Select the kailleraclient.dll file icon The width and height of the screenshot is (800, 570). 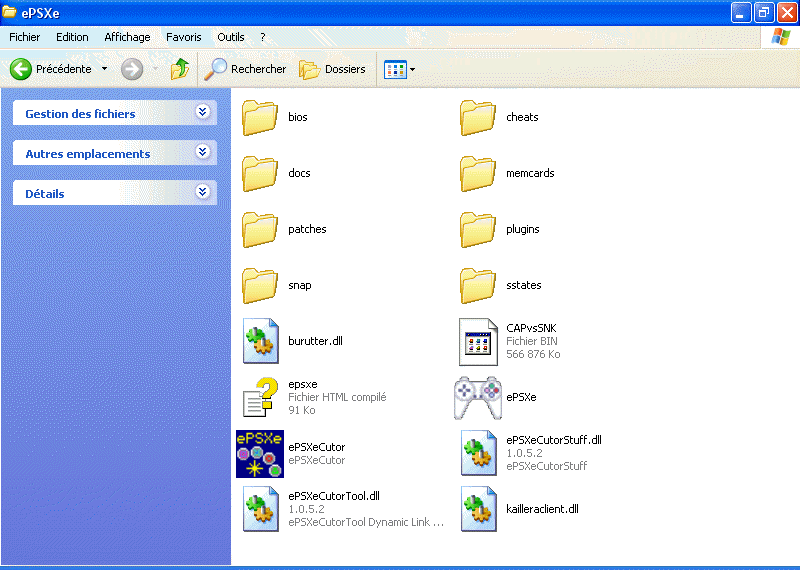[478, 509]
